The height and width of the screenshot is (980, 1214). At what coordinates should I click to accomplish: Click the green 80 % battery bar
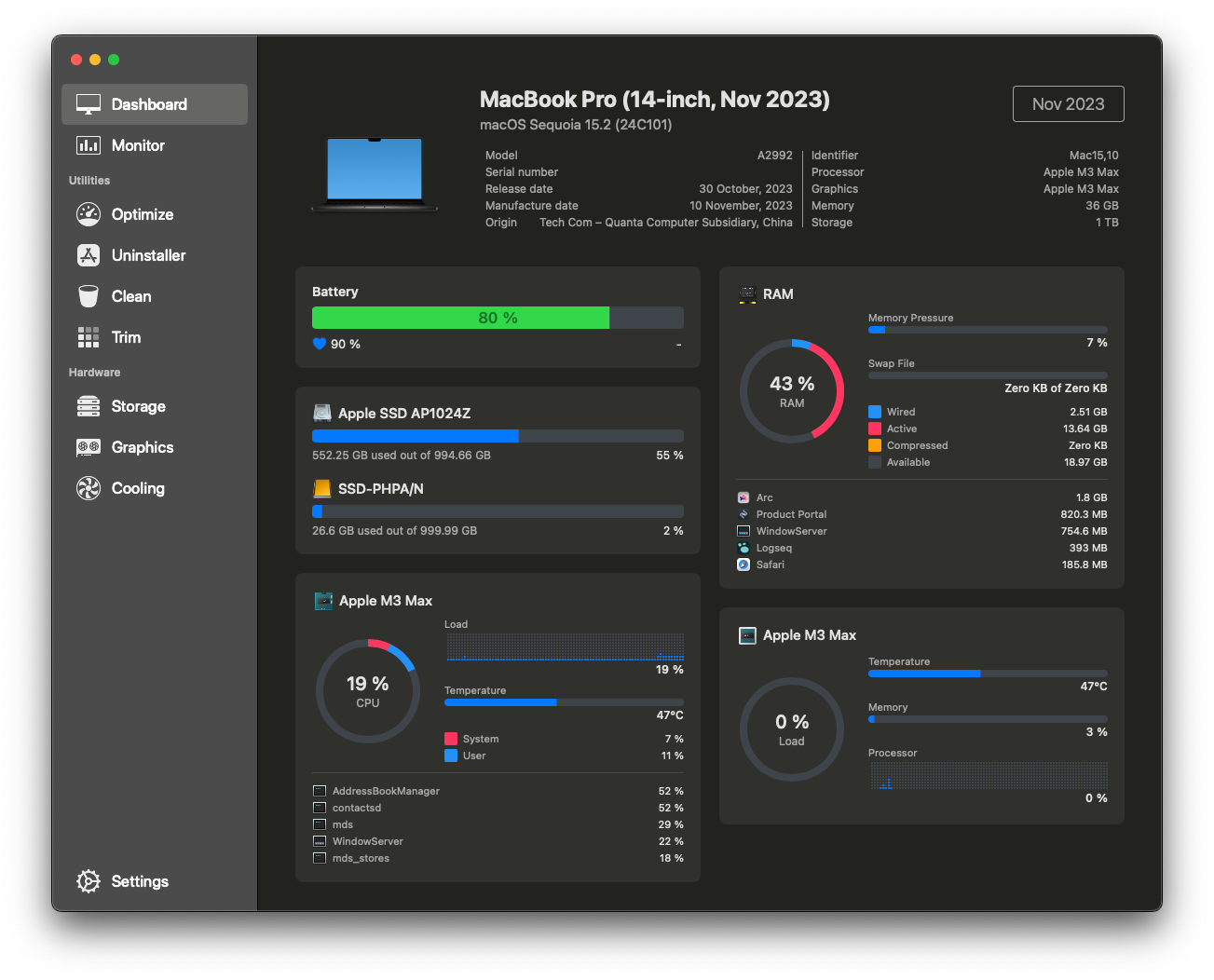[x=498, y=318]
